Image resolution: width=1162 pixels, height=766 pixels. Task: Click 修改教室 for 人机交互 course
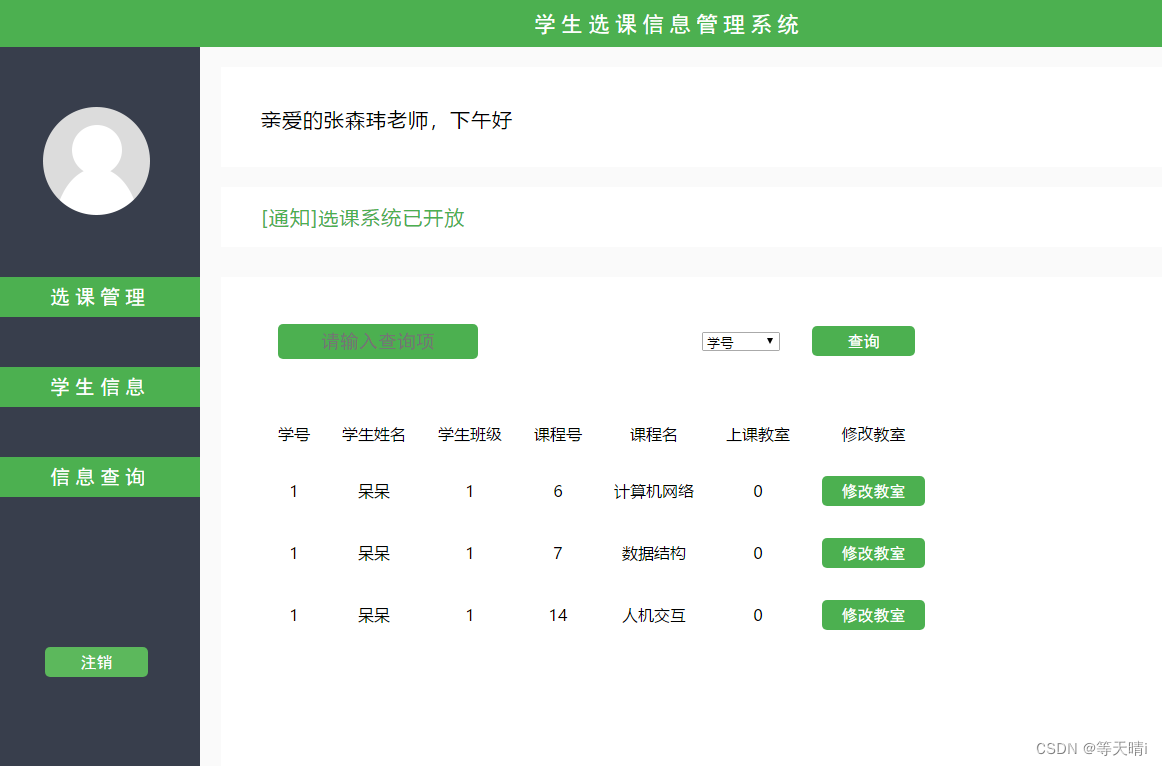tap(872, 615)
